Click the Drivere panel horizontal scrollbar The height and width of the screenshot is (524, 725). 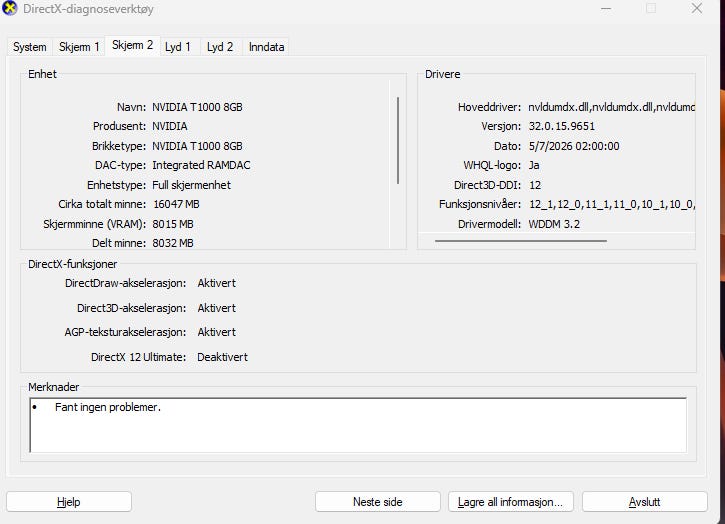click(521, 240)
